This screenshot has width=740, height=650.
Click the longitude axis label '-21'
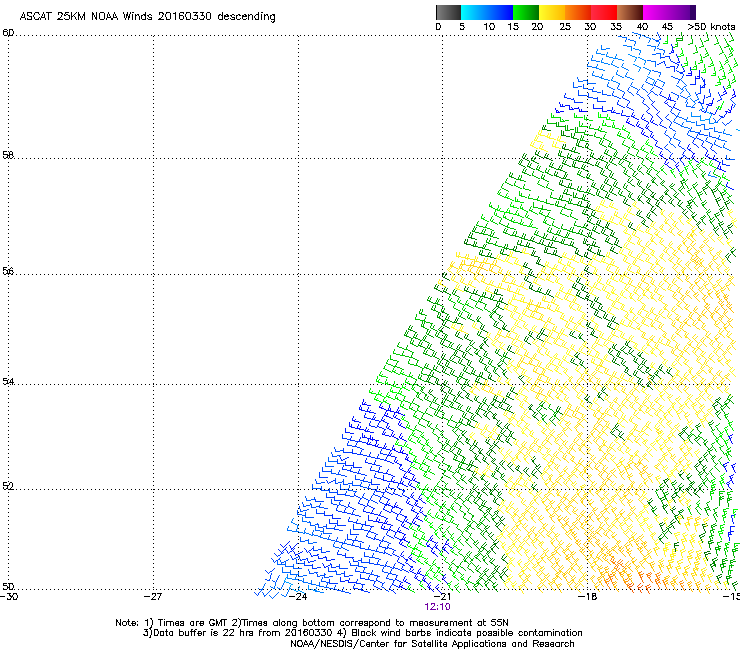pyautogui.click(x=442, y=596)
